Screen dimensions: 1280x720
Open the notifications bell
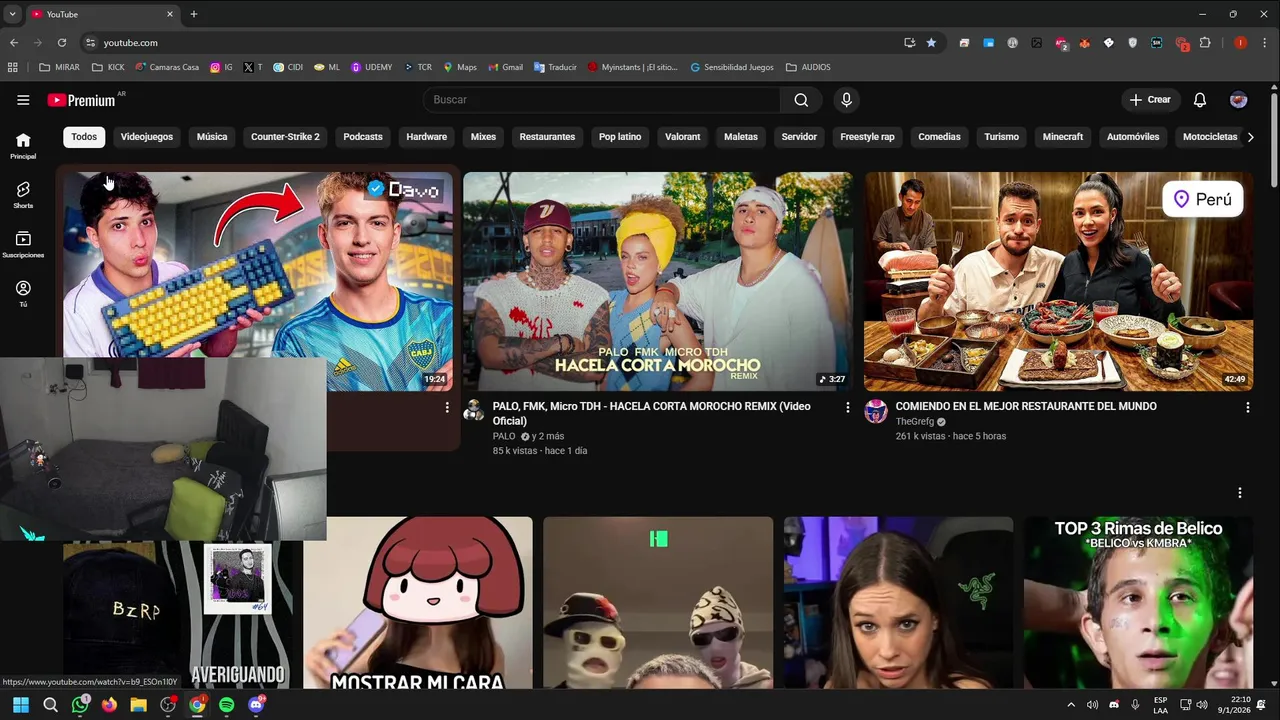[x=1200, y=100]
